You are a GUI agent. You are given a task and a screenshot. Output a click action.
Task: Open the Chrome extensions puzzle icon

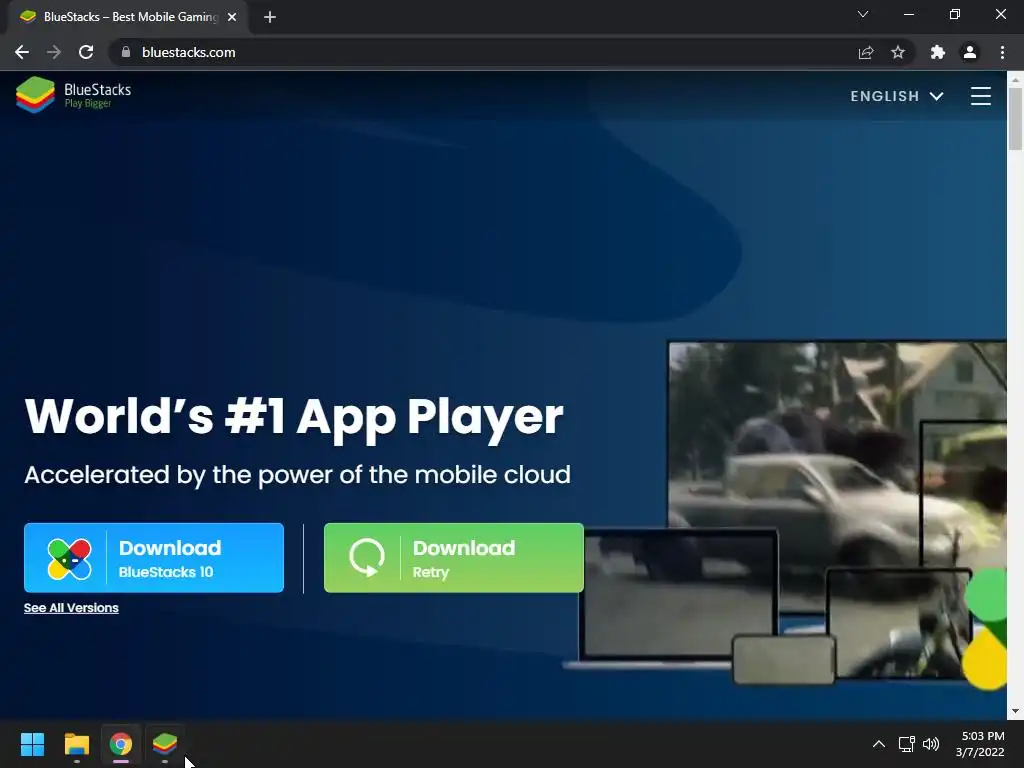(x=937, y=52)
